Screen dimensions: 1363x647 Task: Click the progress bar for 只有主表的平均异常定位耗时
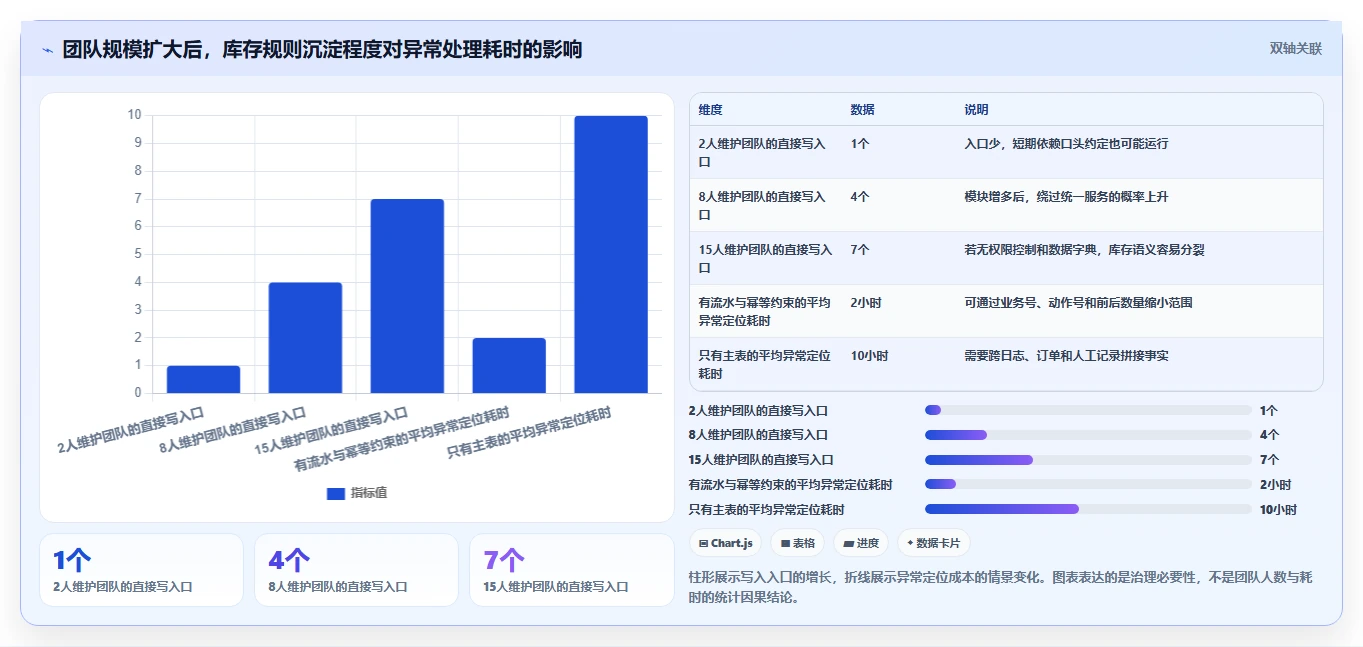coord(1088,509)
